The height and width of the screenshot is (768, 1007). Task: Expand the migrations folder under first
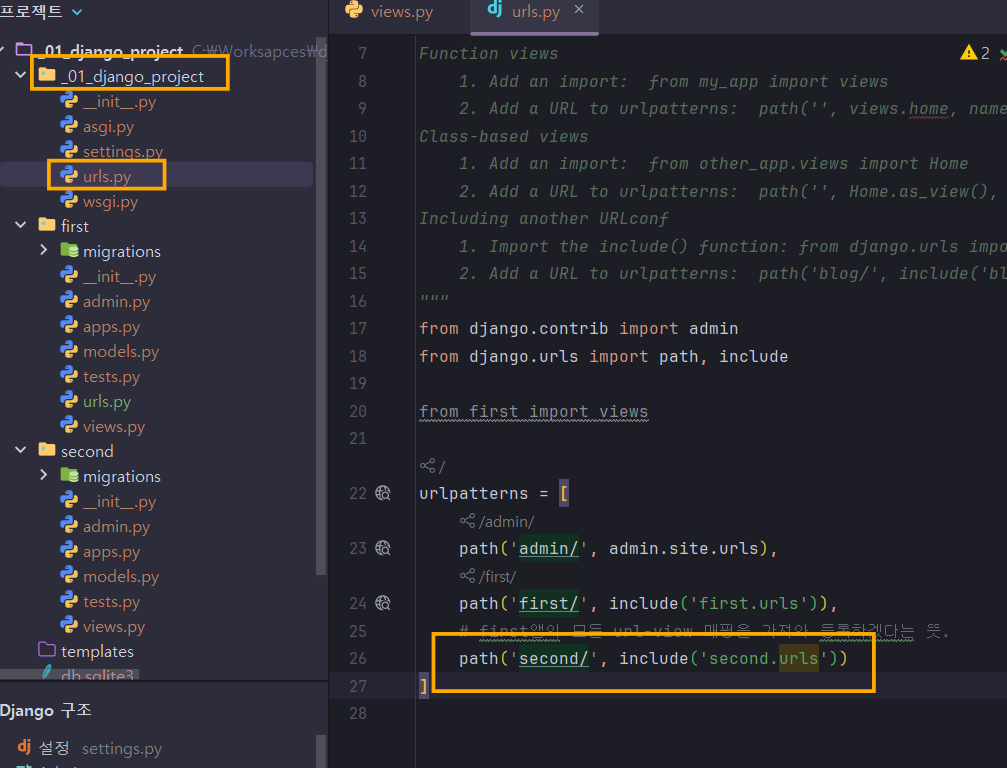click(43, 250)
